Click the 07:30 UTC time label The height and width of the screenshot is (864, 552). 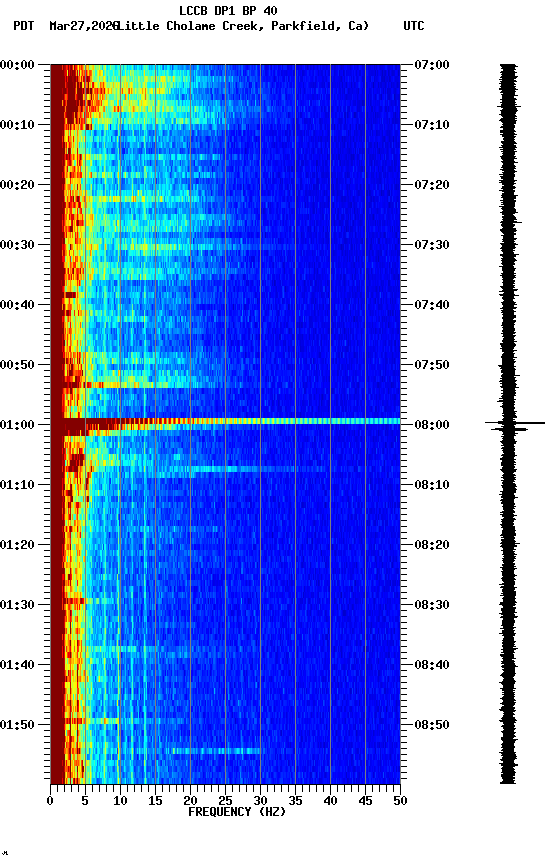click(x=432, y=245)
